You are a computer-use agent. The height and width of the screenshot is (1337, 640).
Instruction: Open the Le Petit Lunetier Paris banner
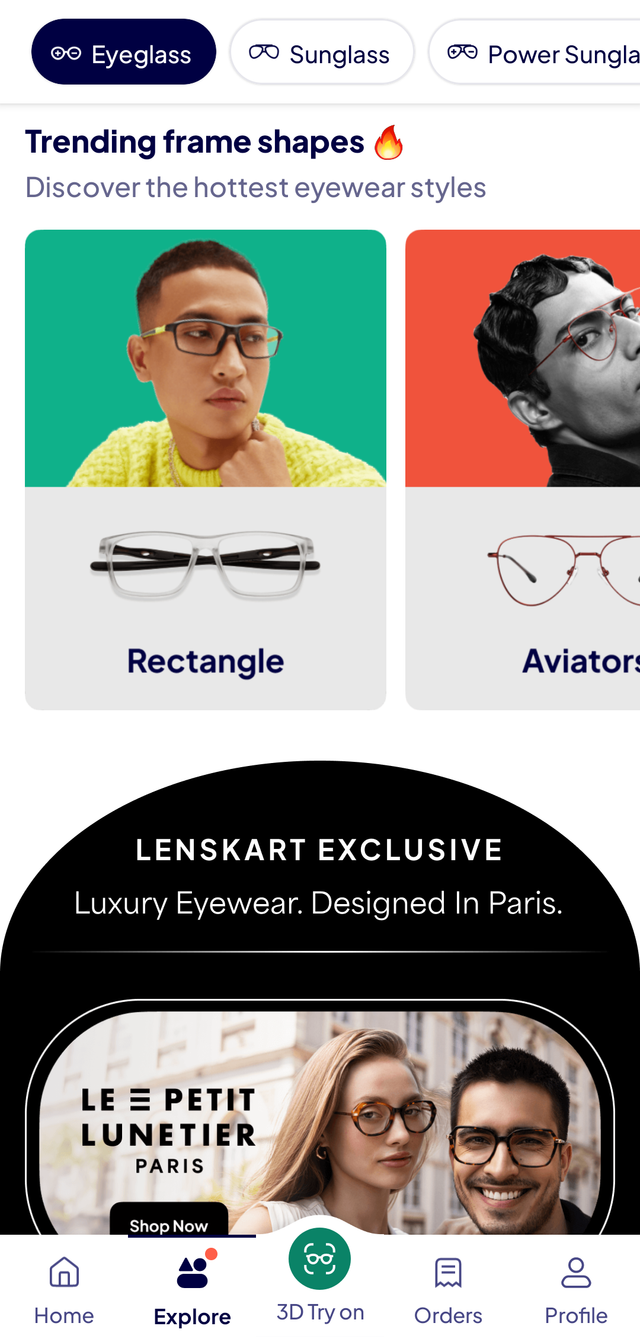[x=320, y=1122]
